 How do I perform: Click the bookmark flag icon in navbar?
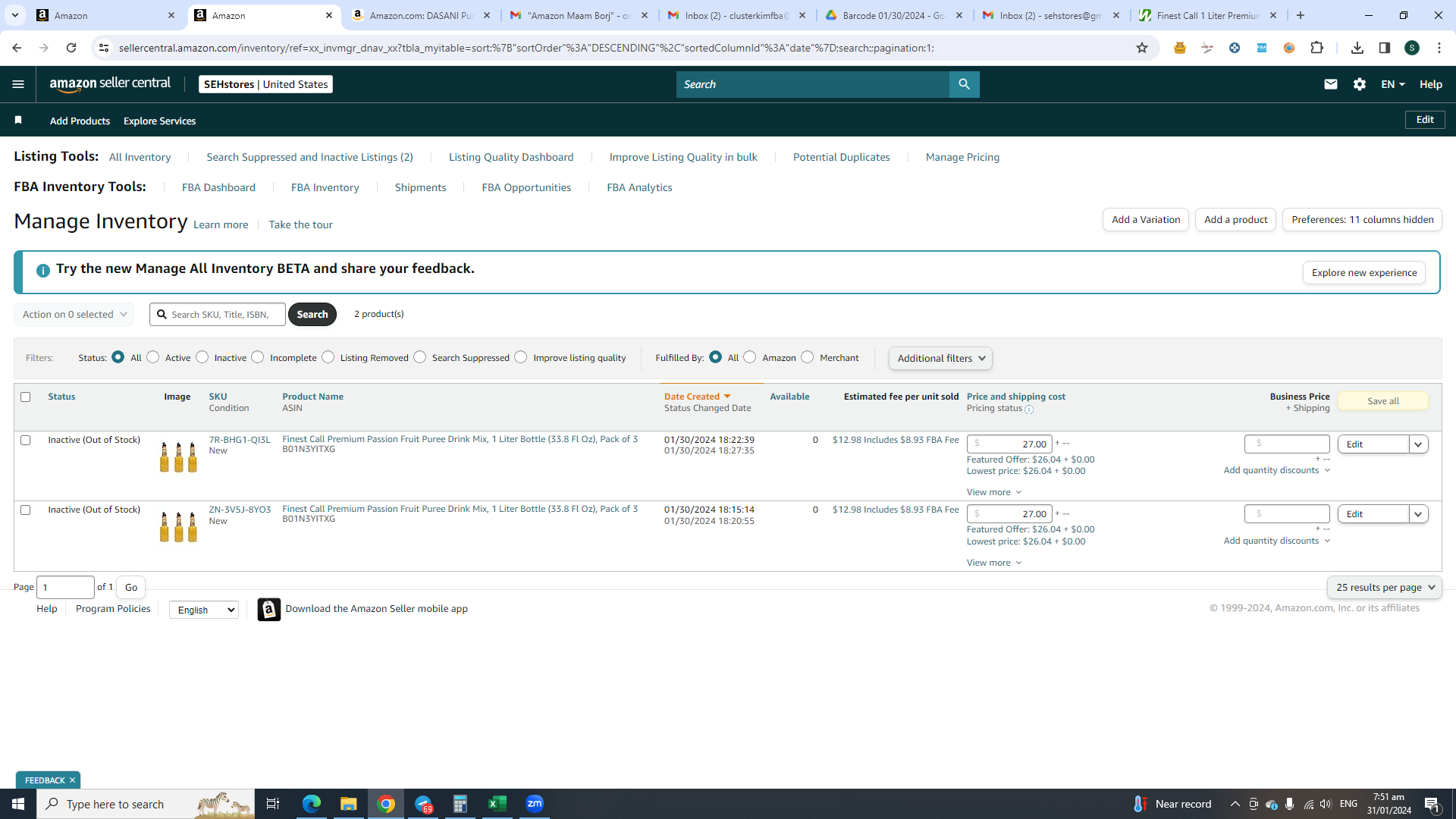[18, 120]
